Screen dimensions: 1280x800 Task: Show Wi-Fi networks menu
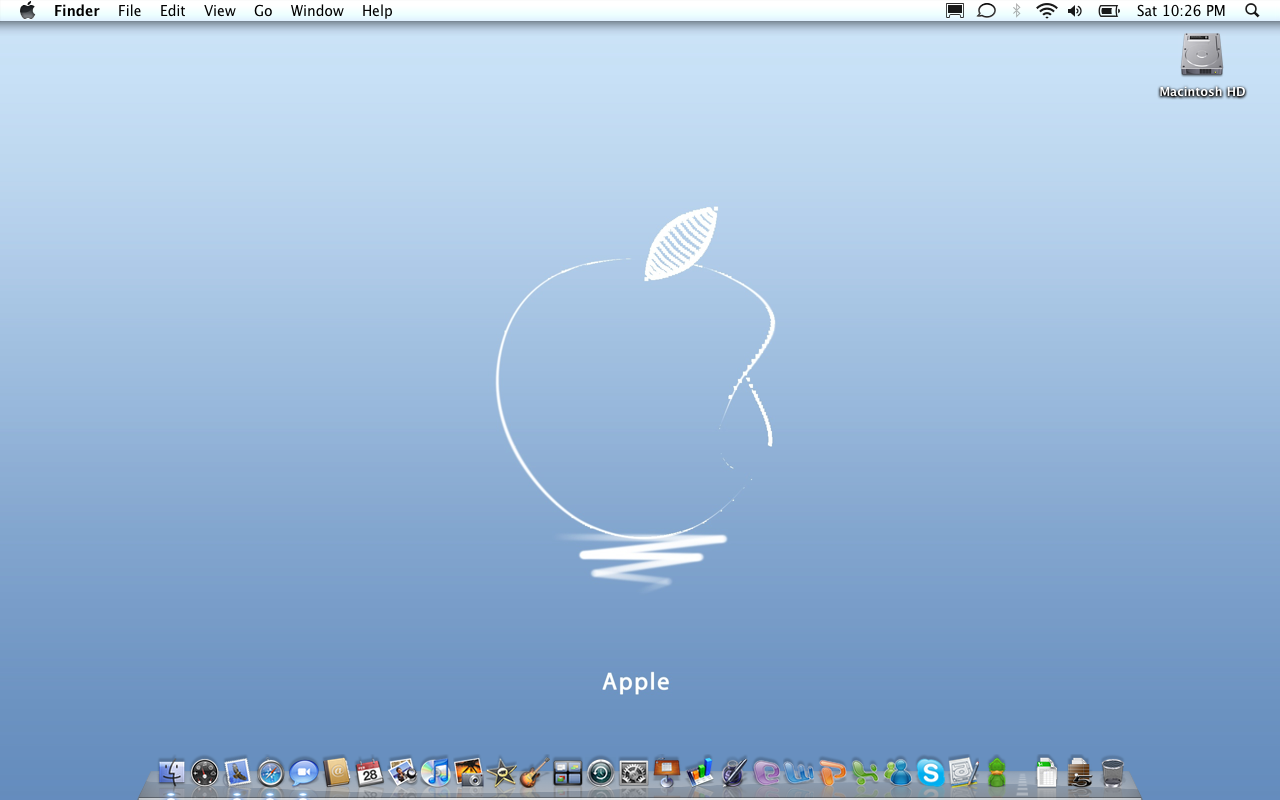tap(1046, 11)
